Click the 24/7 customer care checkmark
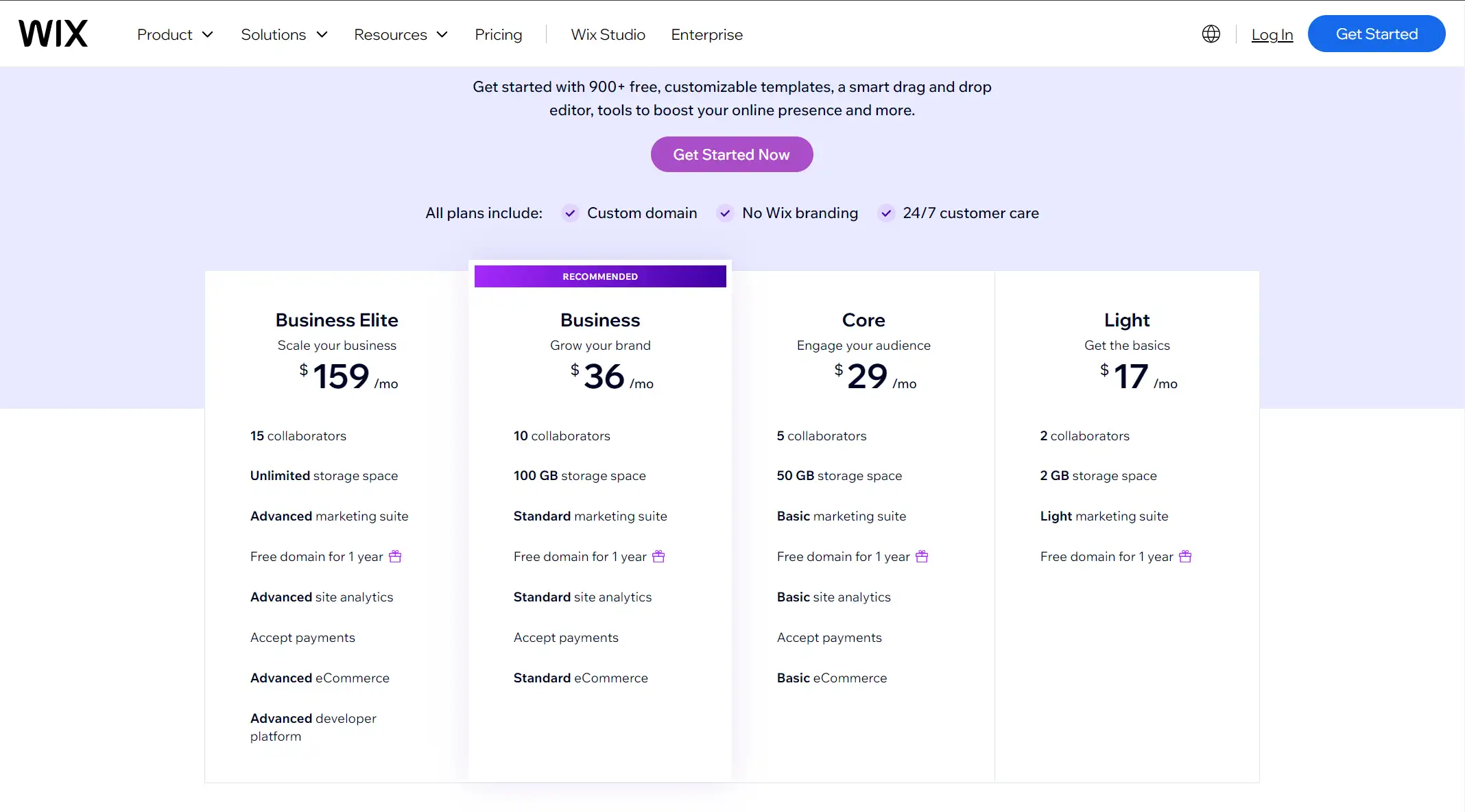 point(886,213)
